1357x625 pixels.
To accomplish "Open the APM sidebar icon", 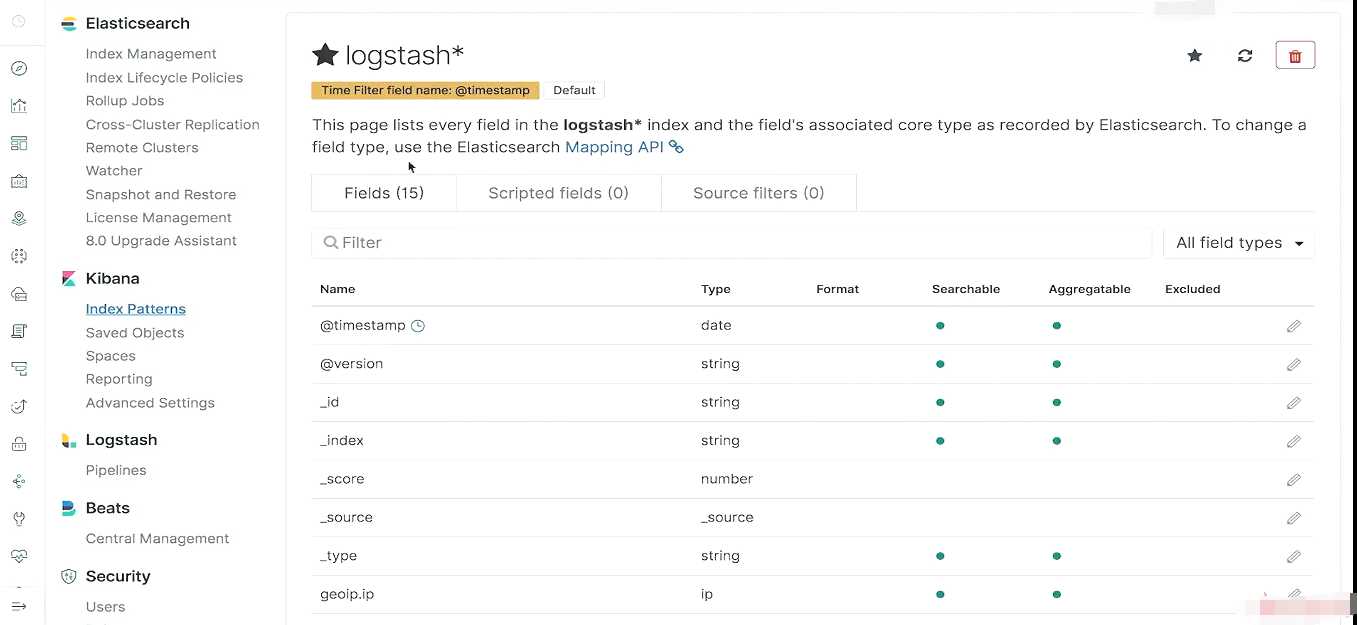I will click(x=19, y=368).
